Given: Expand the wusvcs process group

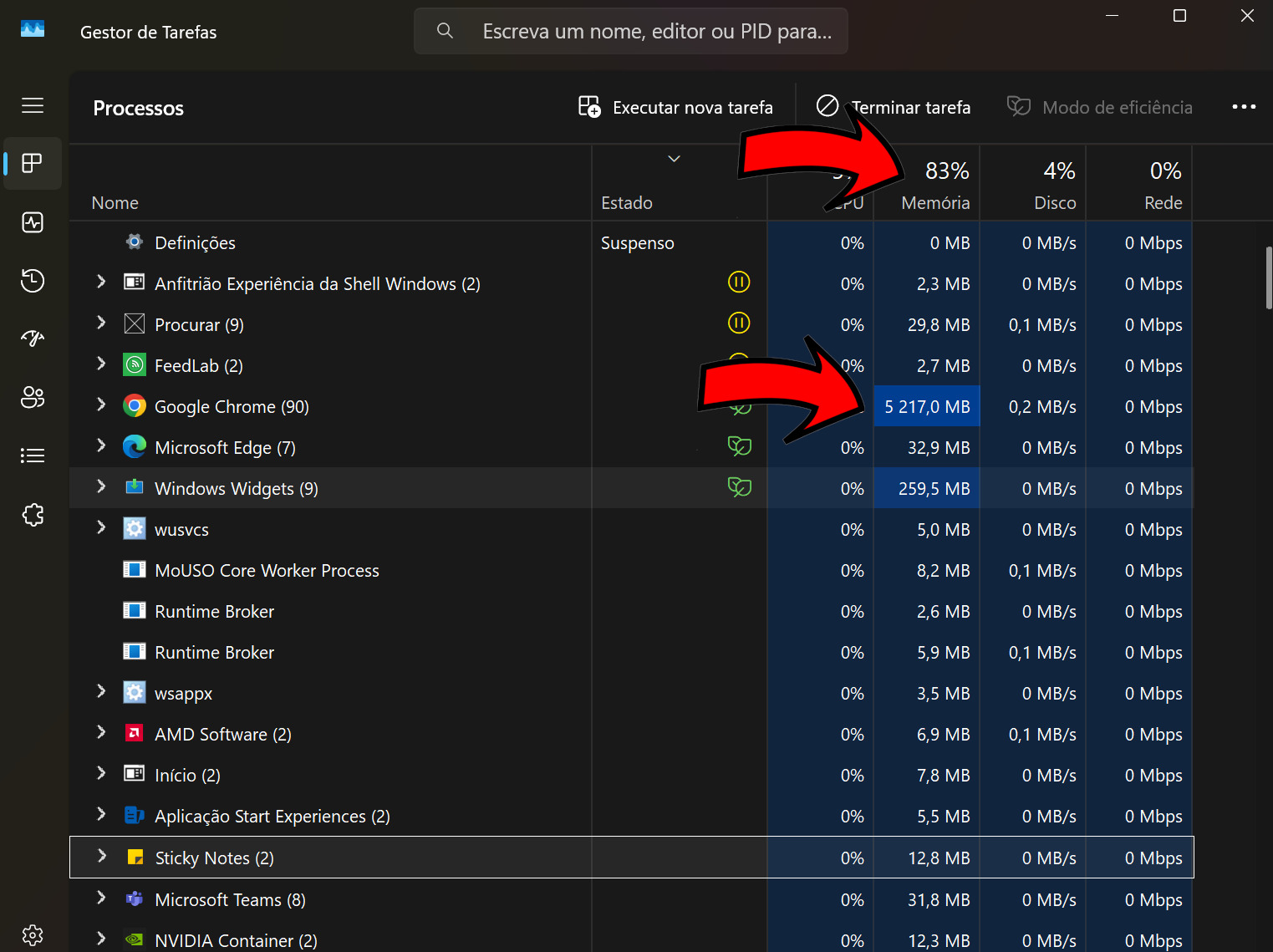Looking at the screenshot, I should 101,528.
